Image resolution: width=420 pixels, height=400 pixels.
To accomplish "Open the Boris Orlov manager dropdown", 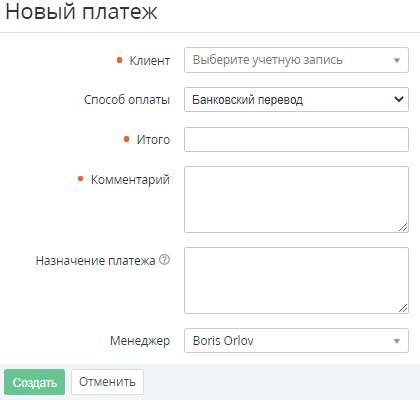I will [296, 341].
